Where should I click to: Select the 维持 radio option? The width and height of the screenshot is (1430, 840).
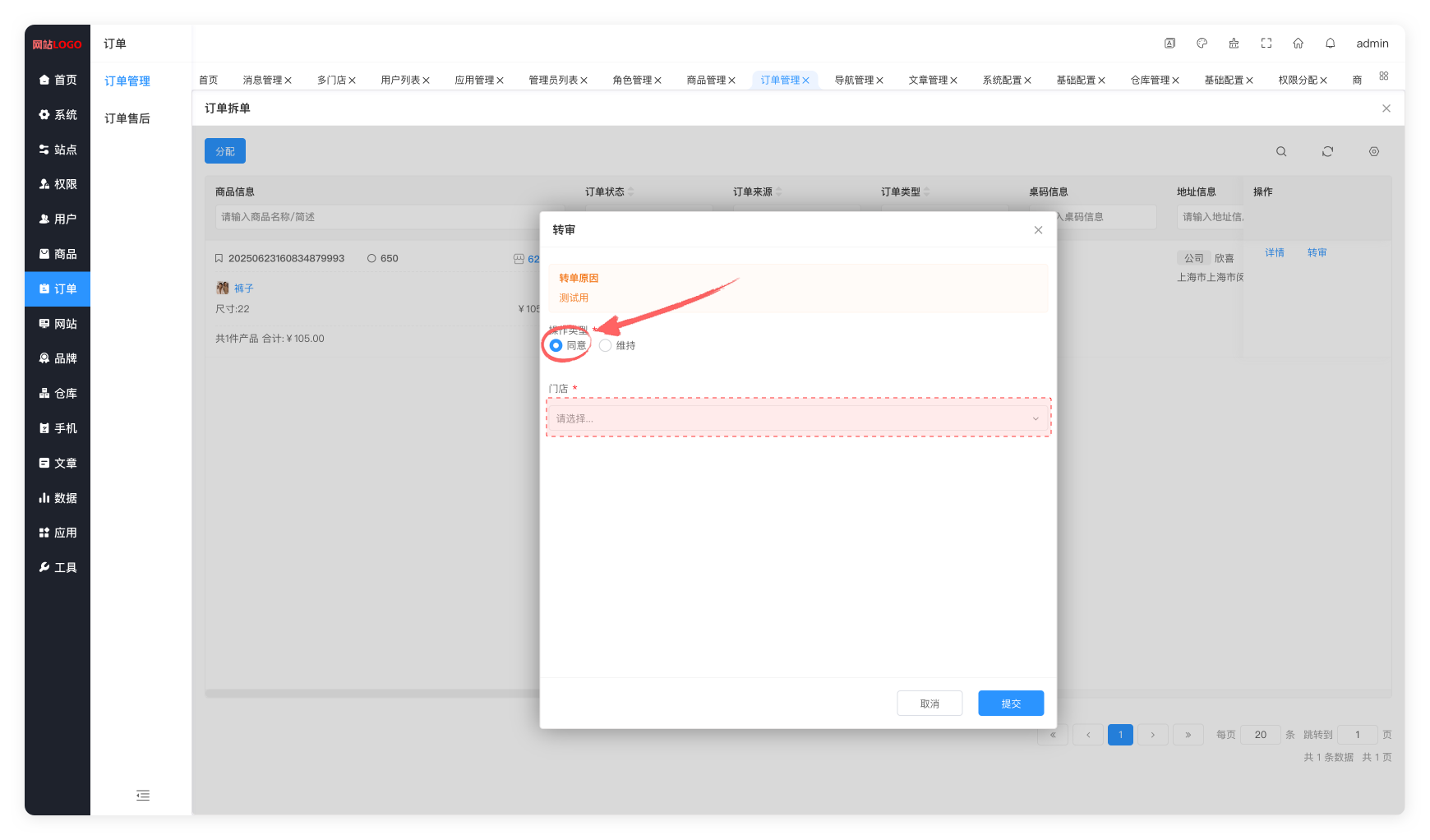[606, 345]
